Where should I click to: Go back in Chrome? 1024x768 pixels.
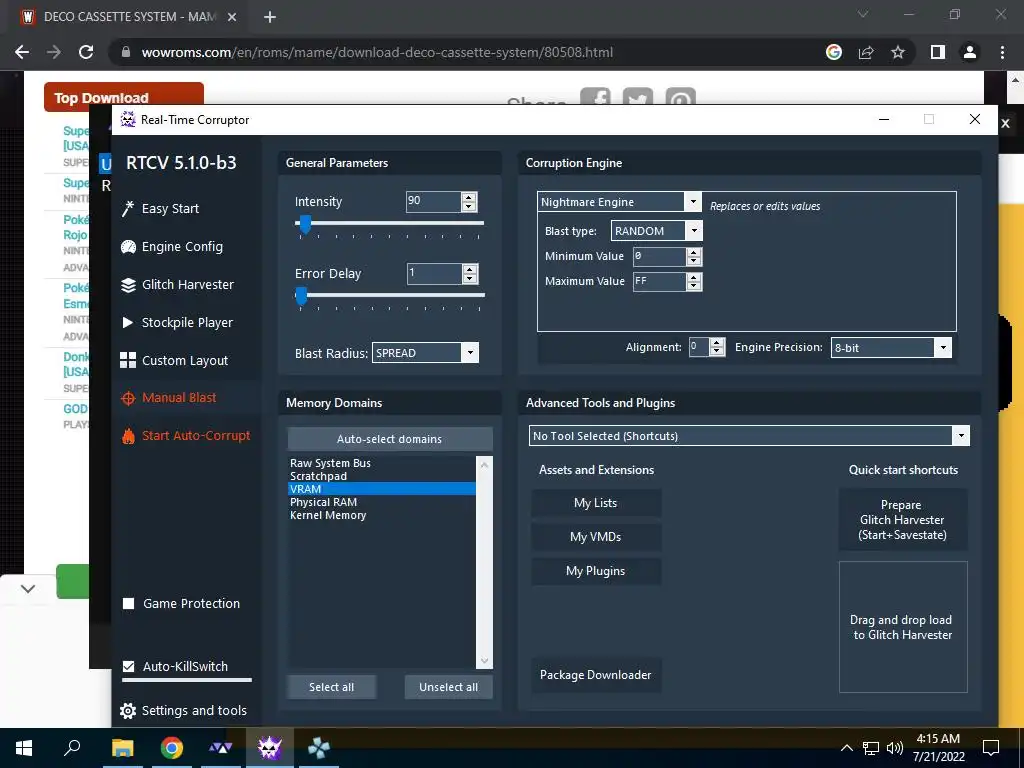[x=22, y=52]
